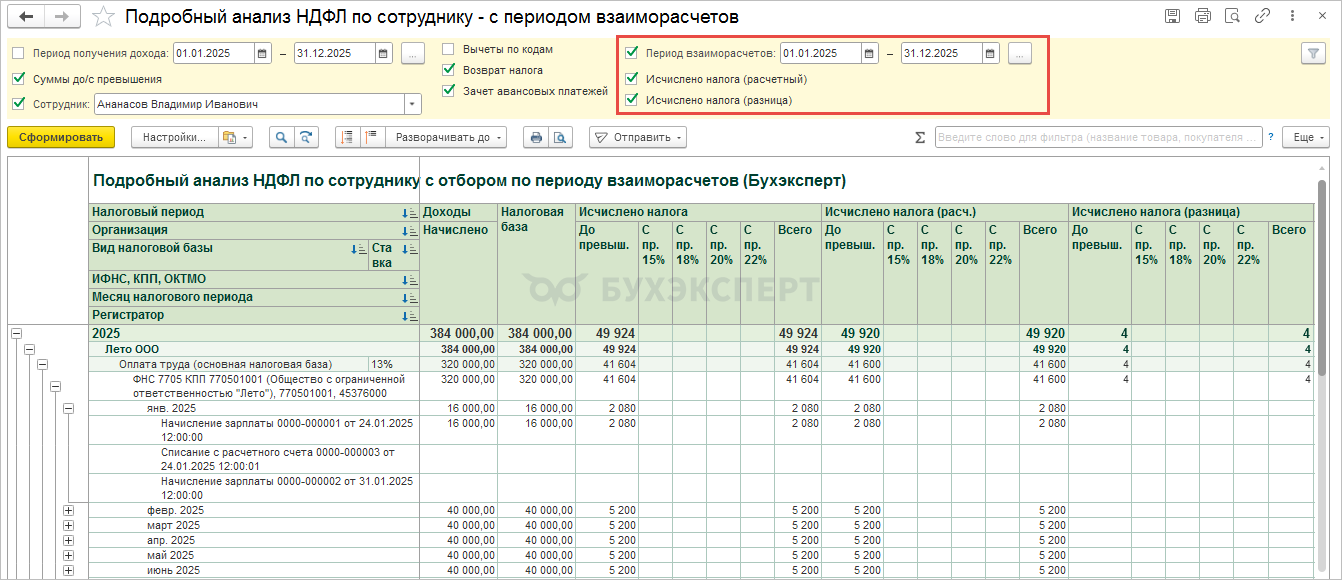Click the find (magnifier) toolbar icon
The image size is (1342, 580).
click(x=281, y=137)
